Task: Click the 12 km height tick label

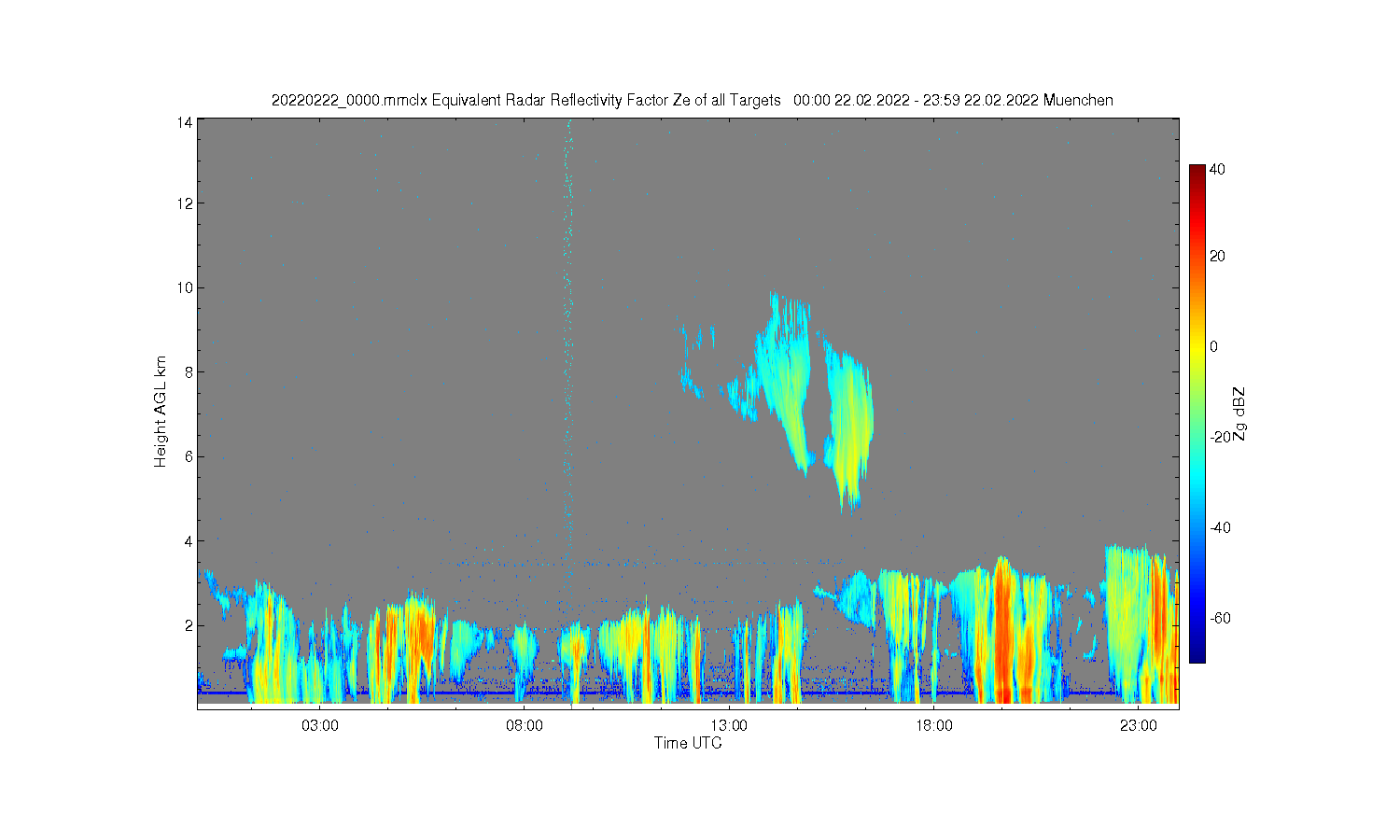Action: pyautogui.click(x=186, y=203)
